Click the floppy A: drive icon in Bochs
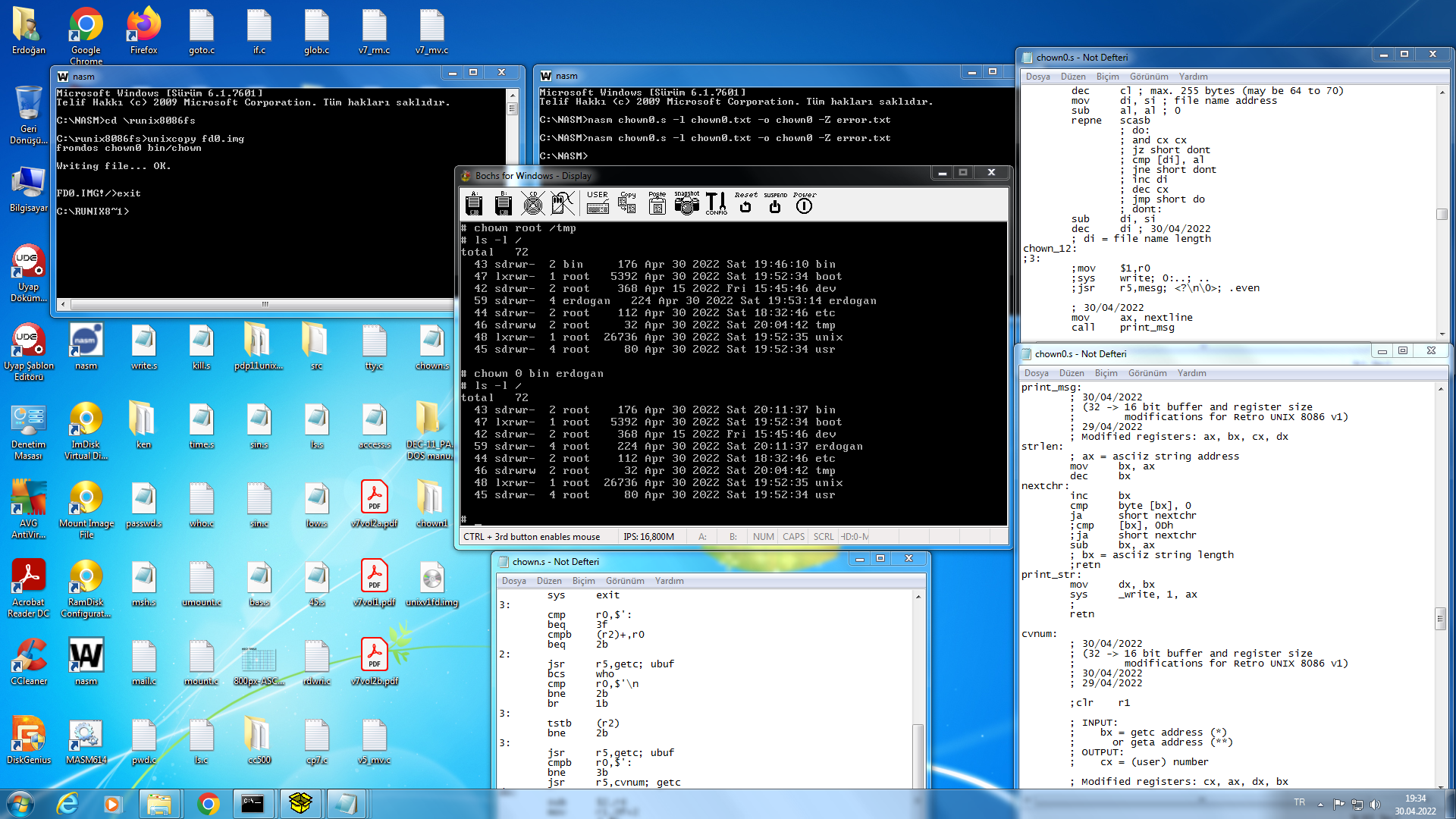Viewport: 1456px width, 819px height. [474, 203]
